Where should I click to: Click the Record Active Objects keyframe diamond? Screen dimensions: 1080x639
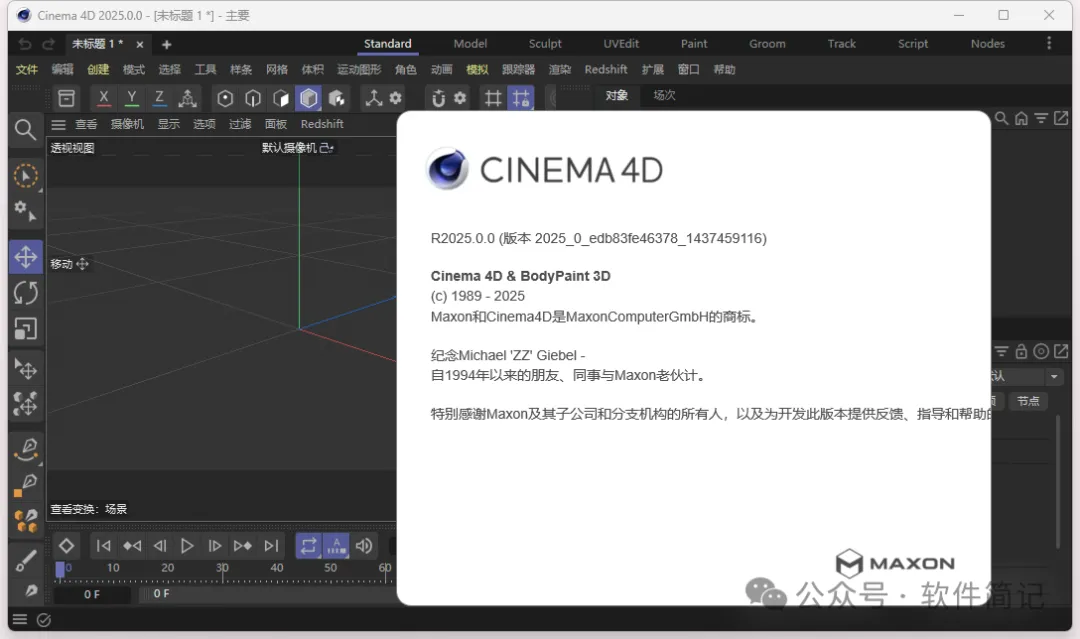click(66, 546)
